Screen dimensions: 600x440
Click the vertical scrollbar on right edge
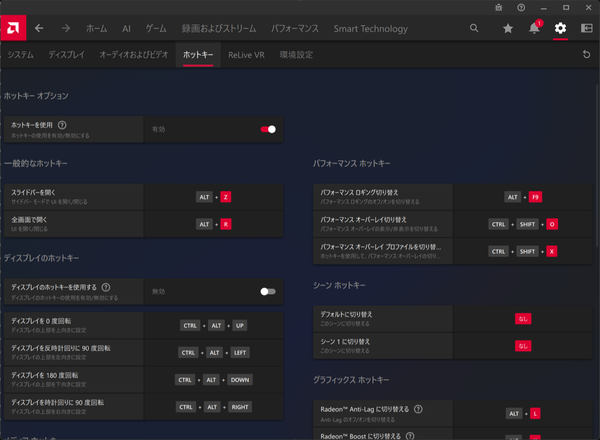click(x=597, y=166)
